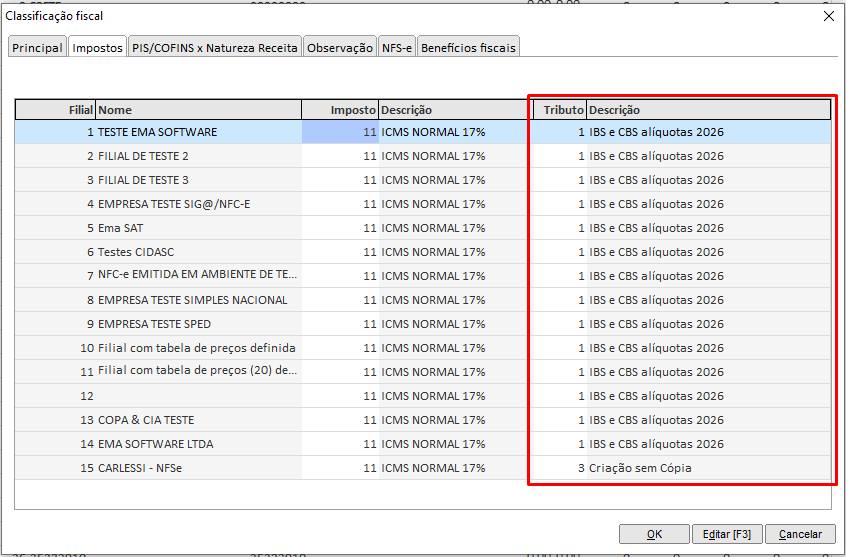Click the Nome column header
846x557 pixels.
pos(198,110)
